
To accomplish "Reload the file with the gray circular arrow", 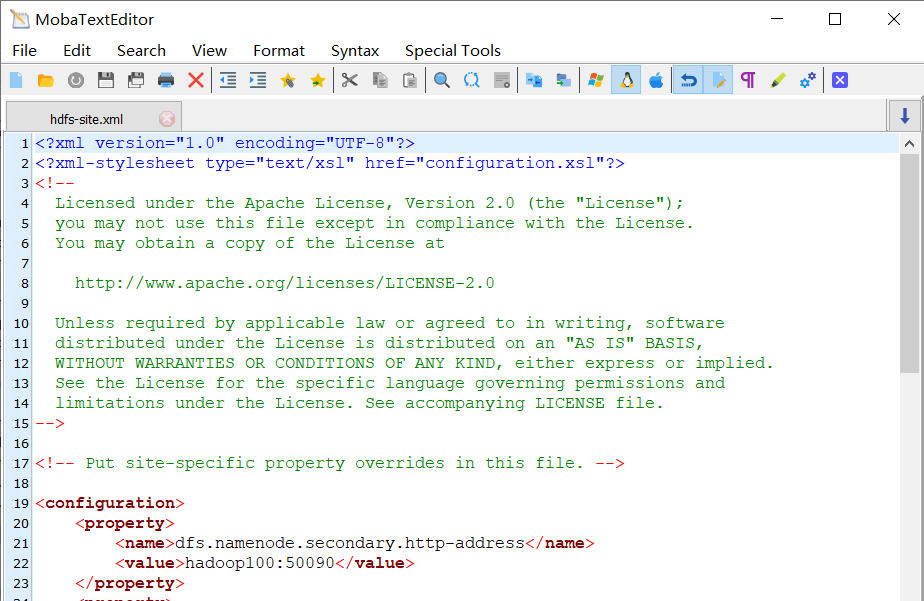I will coord(75,80).
